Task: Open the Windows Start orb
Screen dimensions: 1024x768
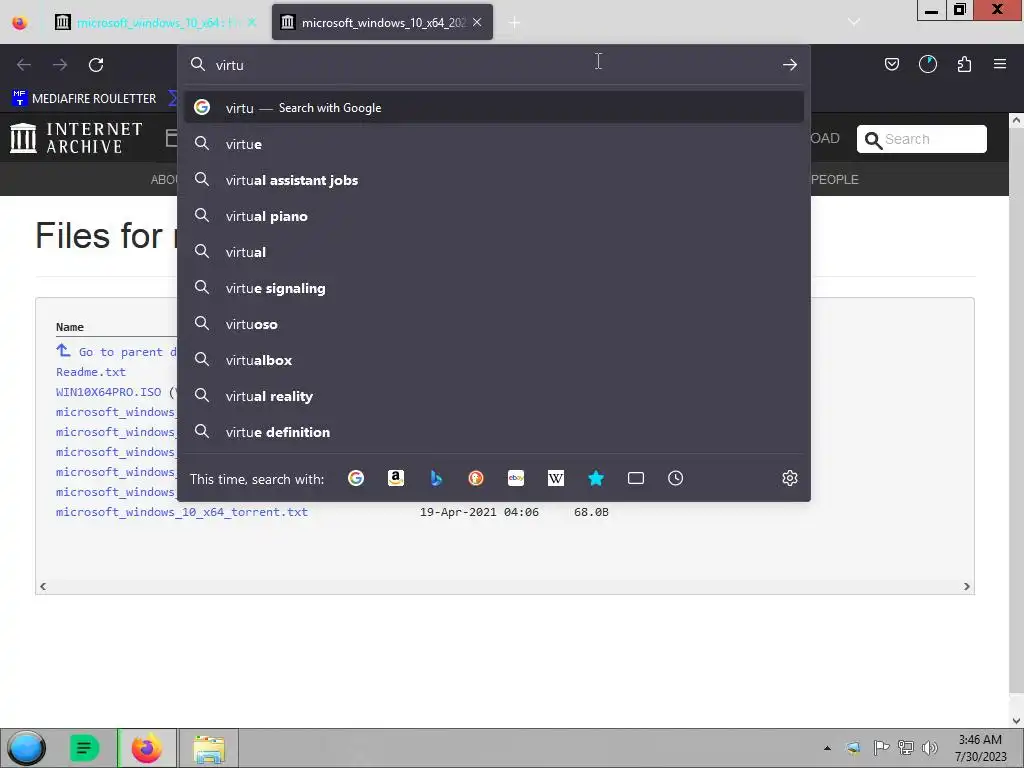Action: coord(26,748)
